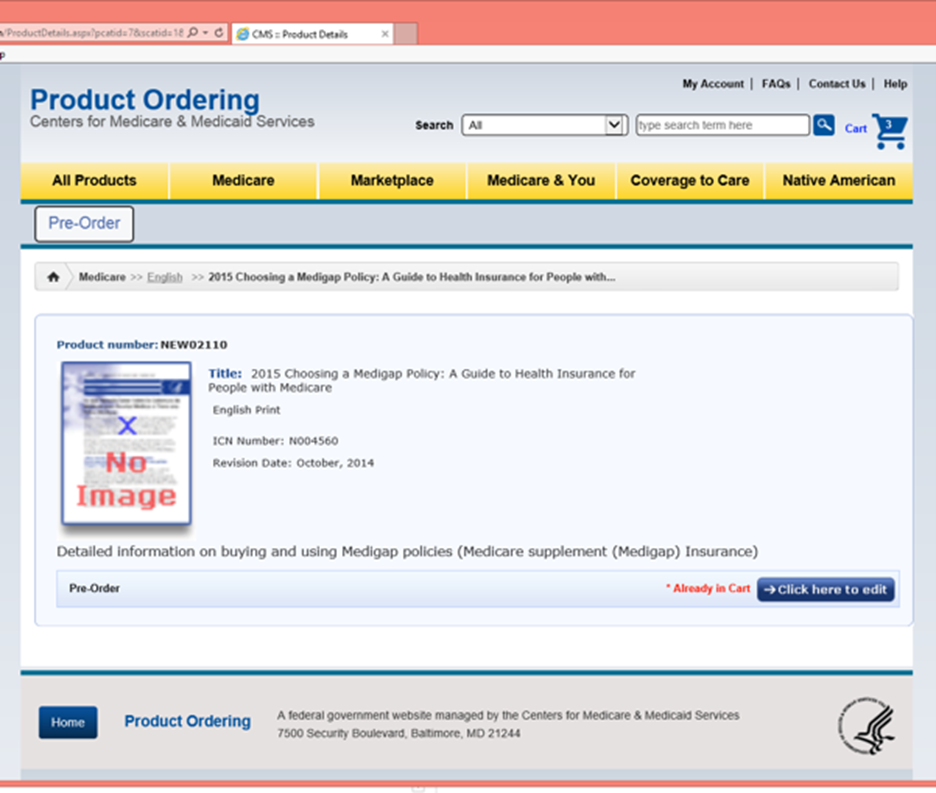Select the Coverage to Care menu
The image size is (936, 793).
(x=689, y=180)
